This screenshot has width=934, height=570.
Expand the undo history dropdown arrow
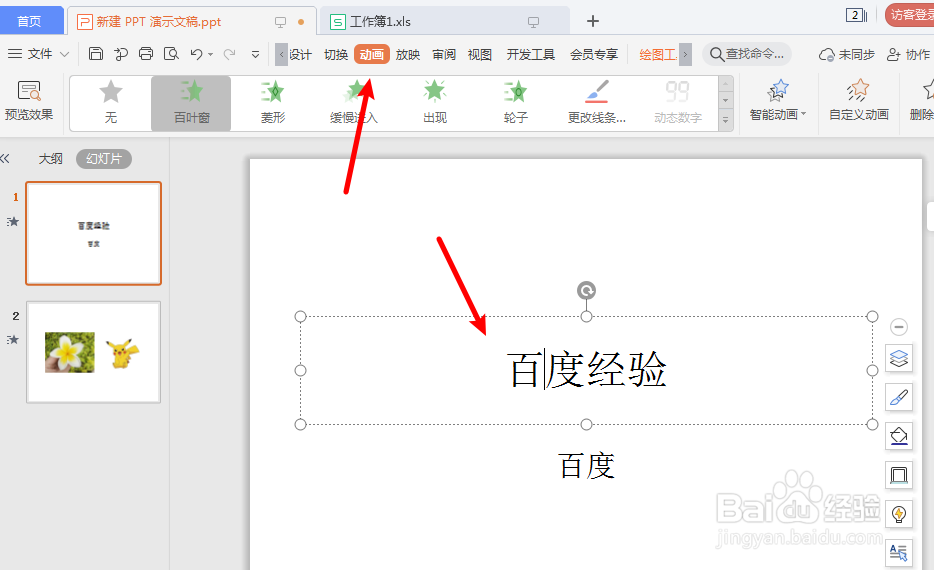[210, 55]
